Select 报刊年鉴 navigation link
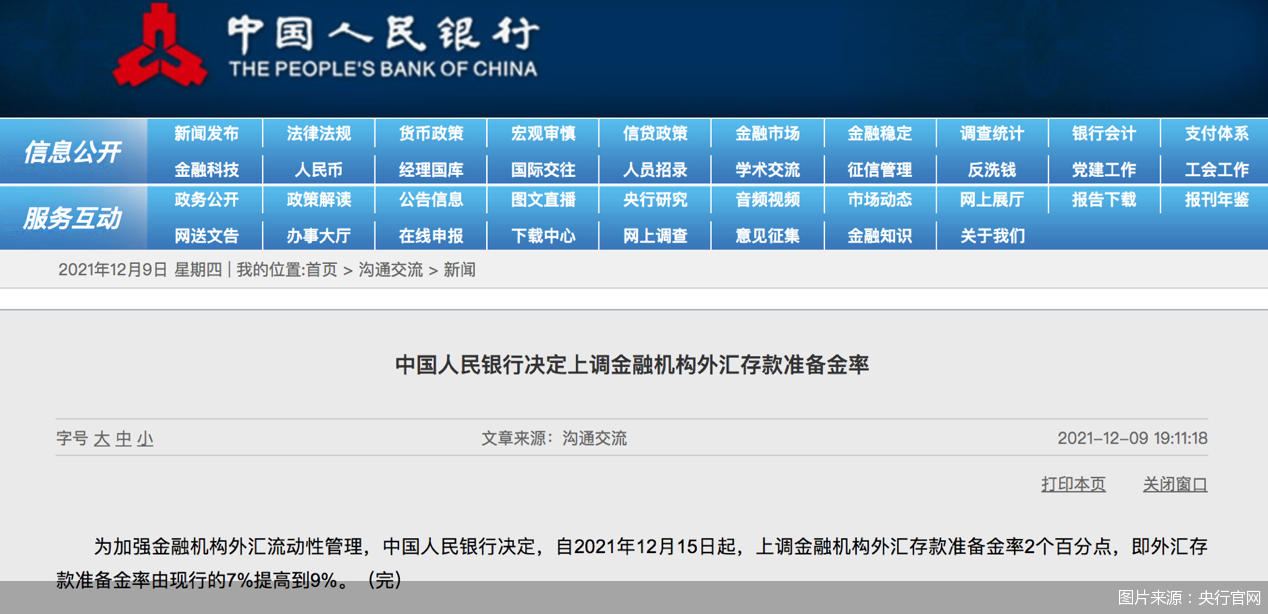This screenshot has width=1268, height=614. 1217,200
